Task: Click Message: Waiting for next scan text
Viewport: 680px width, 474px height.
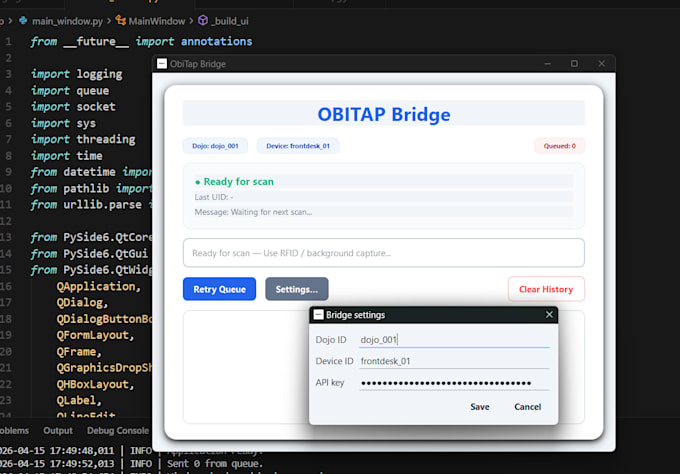Action: click(x=253, y=212)
